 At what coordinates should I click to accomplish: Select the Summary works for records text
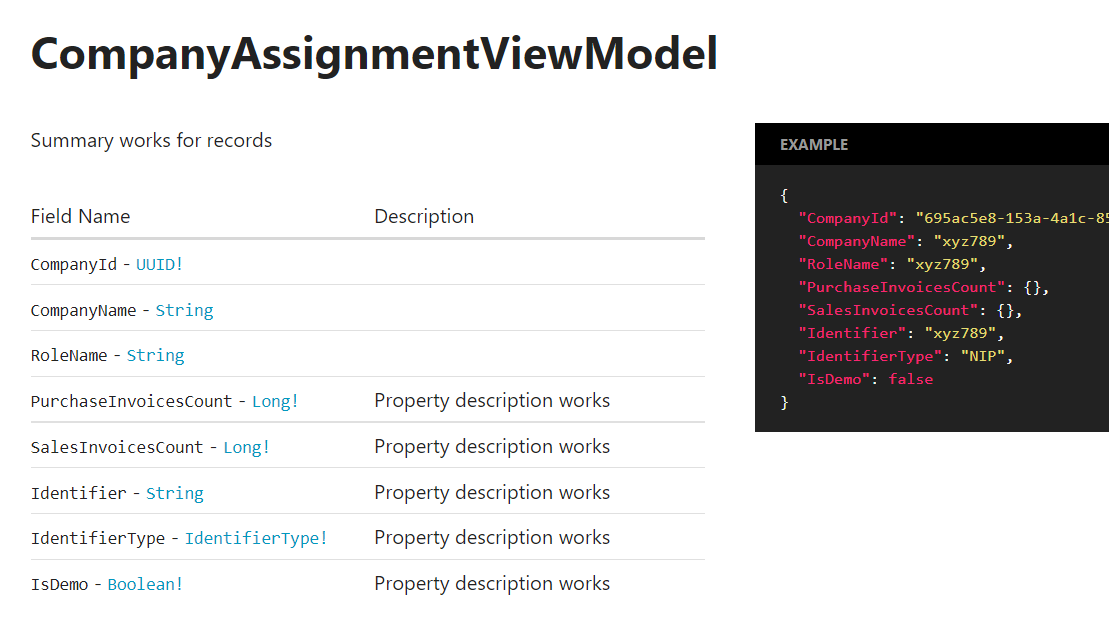click(x=151, y=140)
